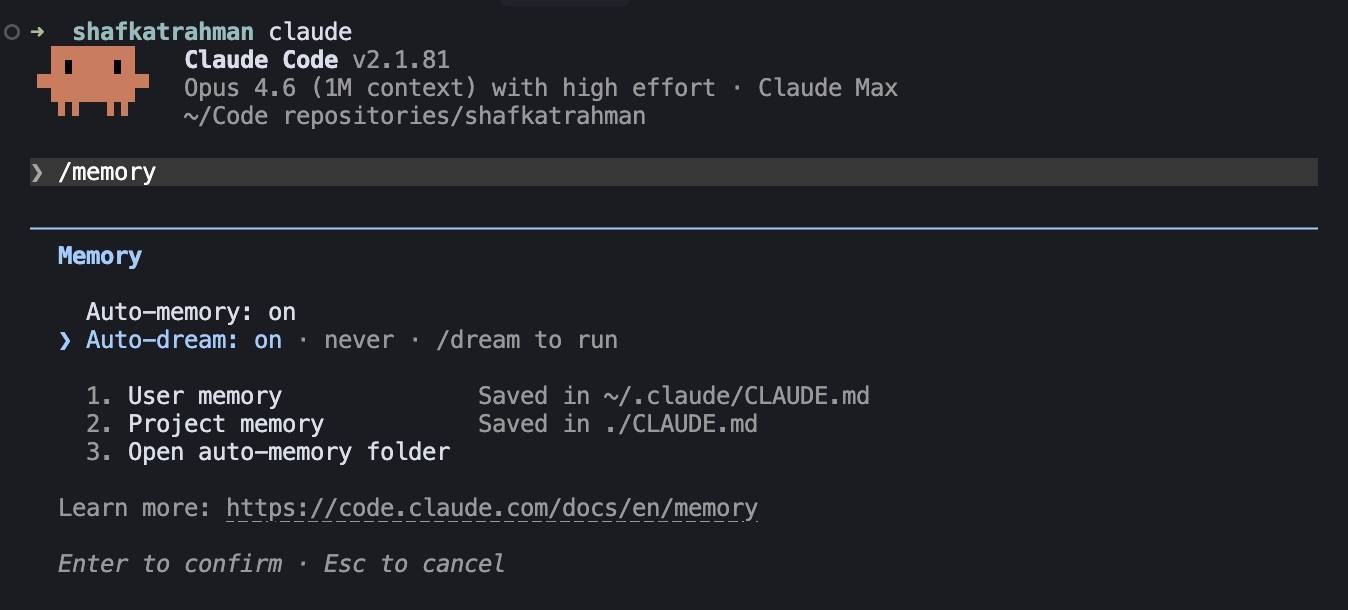Click the Claude Code version number v2.1.81
The width and height of the screenshot is (1348, 610).
[401, 60]
